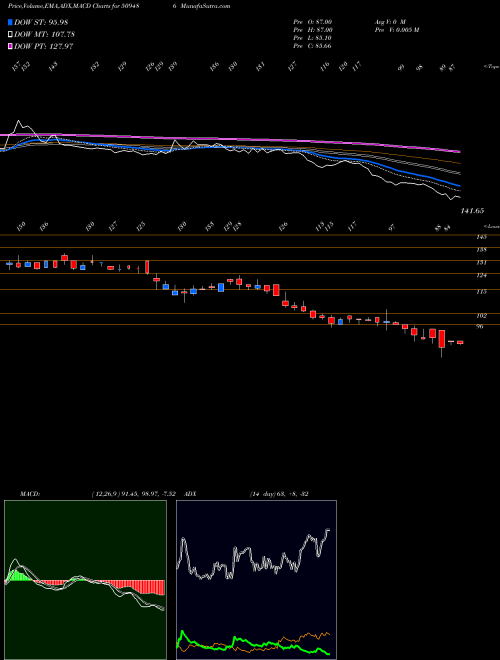Click the (12,26,9) MACD parameters text

coord(133,493)
